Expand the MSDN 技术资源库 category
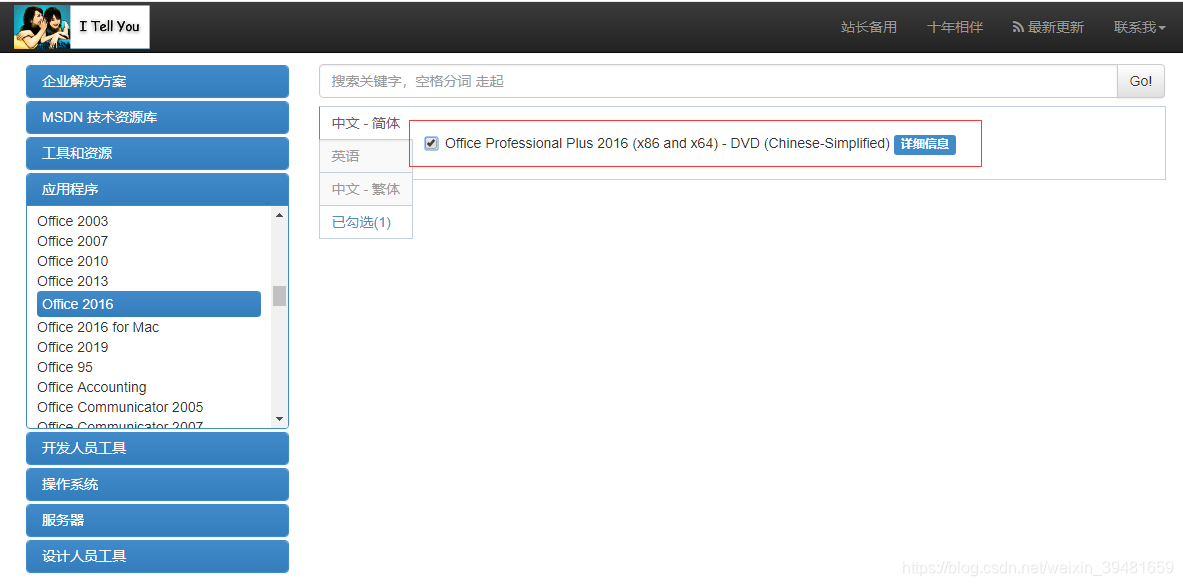Screen dimensions: 1183x586 [157, 118]
